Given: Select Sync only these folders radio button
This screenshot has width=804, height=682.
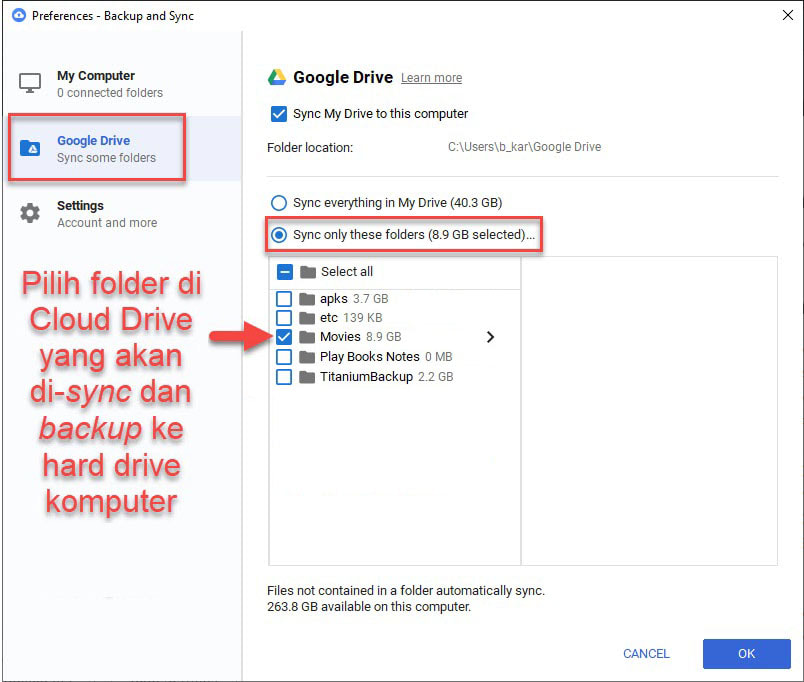Looking at the screenshot, I should (x=278, y=235).
